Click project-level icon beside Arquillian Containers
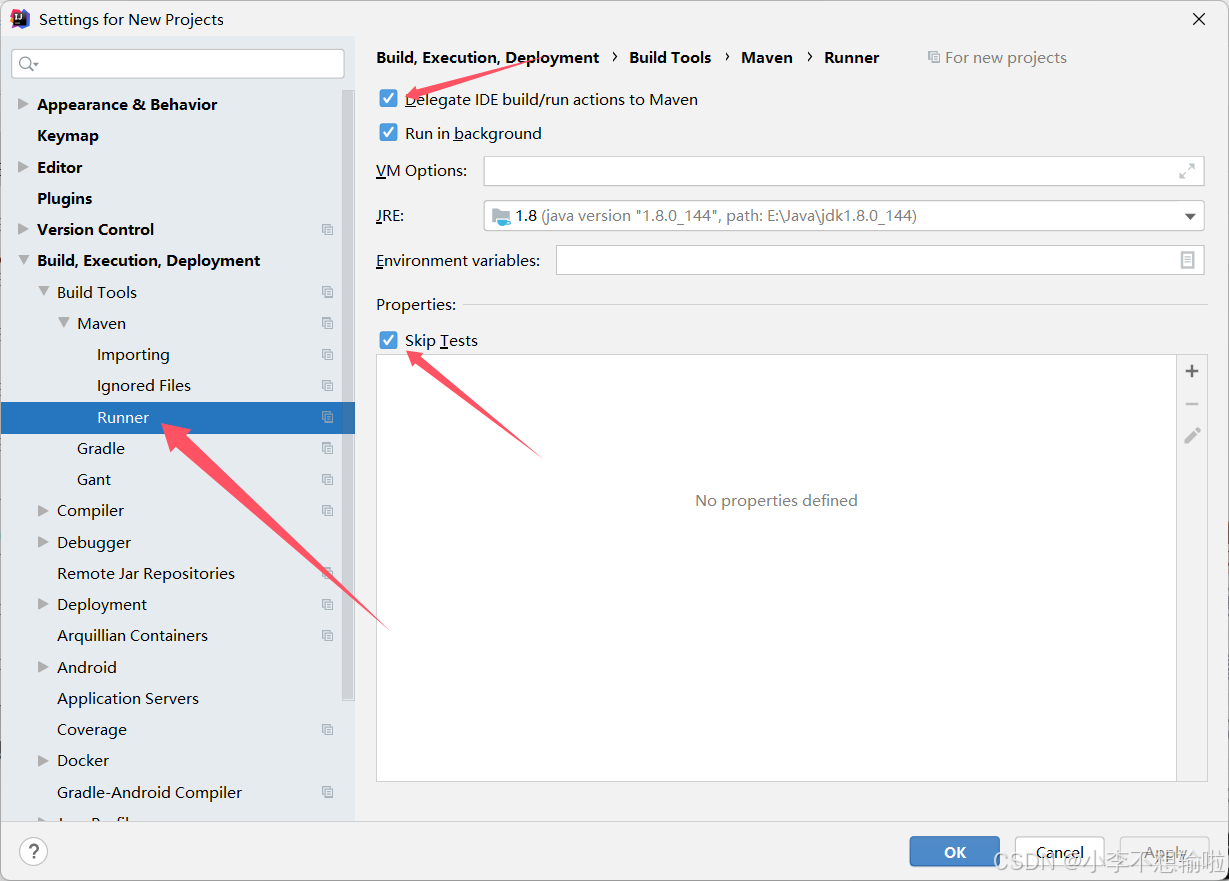Viewport: 1229px width, 881px height. pyautogui.click(x=327, y=635)
